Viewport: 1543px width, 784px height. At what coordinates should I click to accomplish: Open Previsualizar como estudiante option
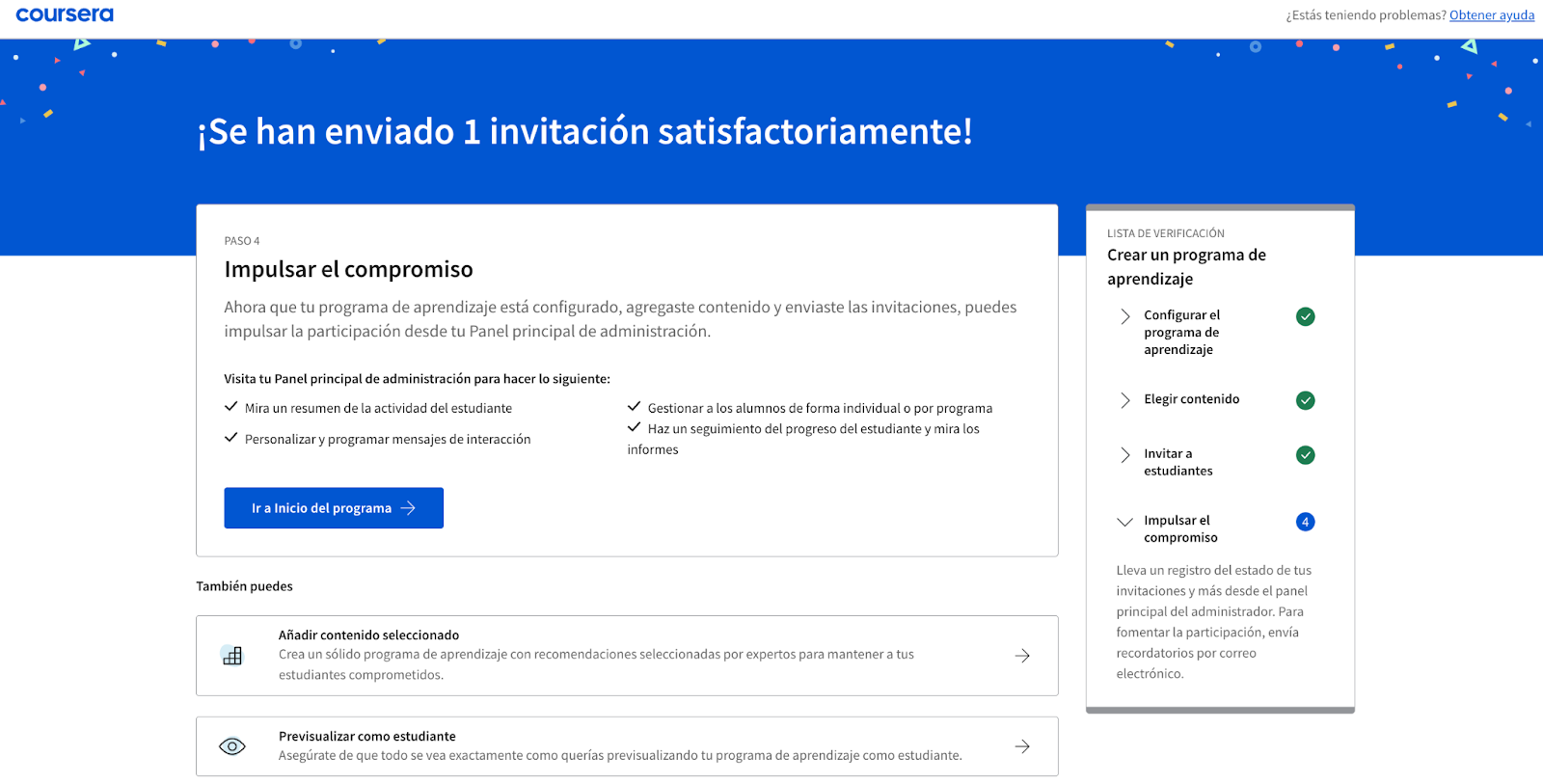click(x=366, y=737)
